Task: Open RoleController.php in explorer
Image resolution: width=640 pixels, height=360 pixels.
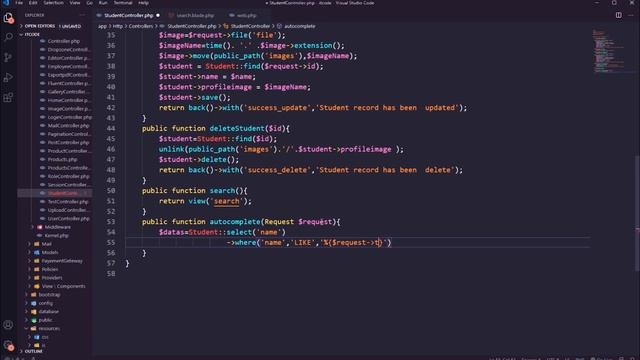Action: tap(68, 176)
